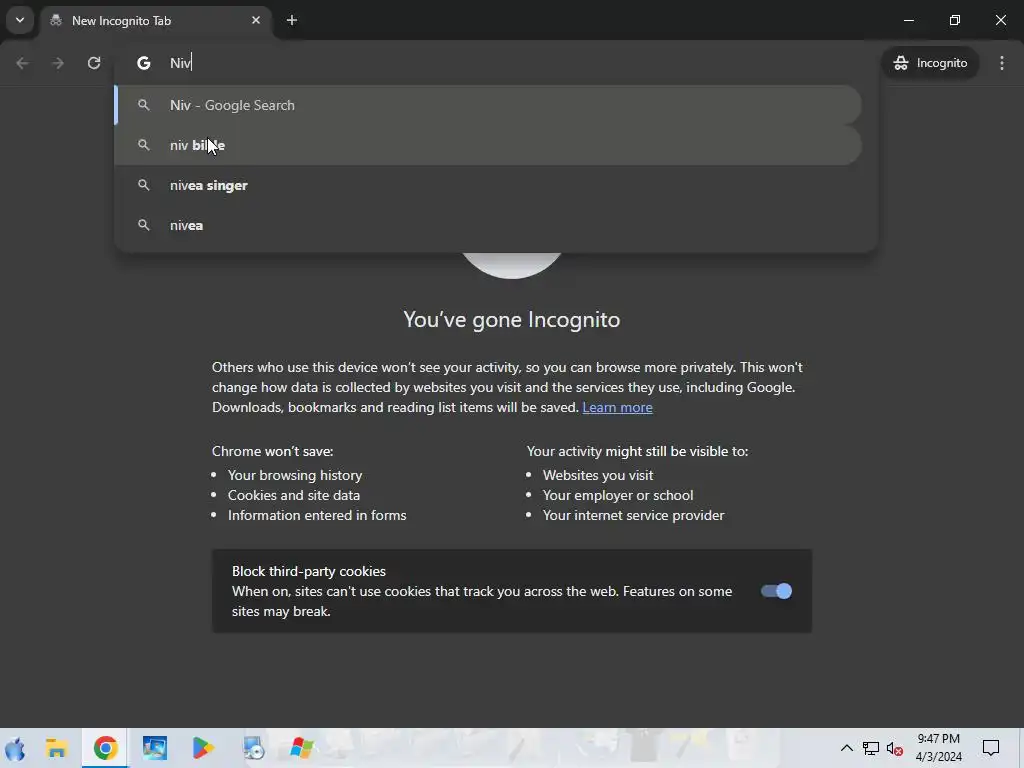Click search icon beside 'Niv - Google Search'
Screen dimensions: 1024x768
click(x=144, y=105)
